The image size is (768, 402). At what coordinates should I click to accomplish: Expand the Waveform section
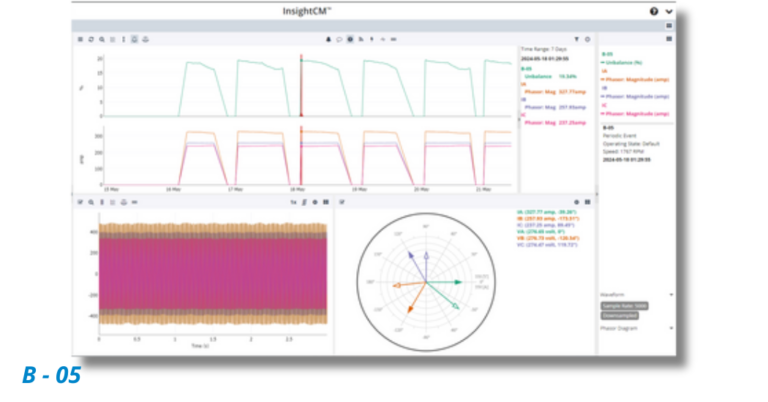pos(670,295)
